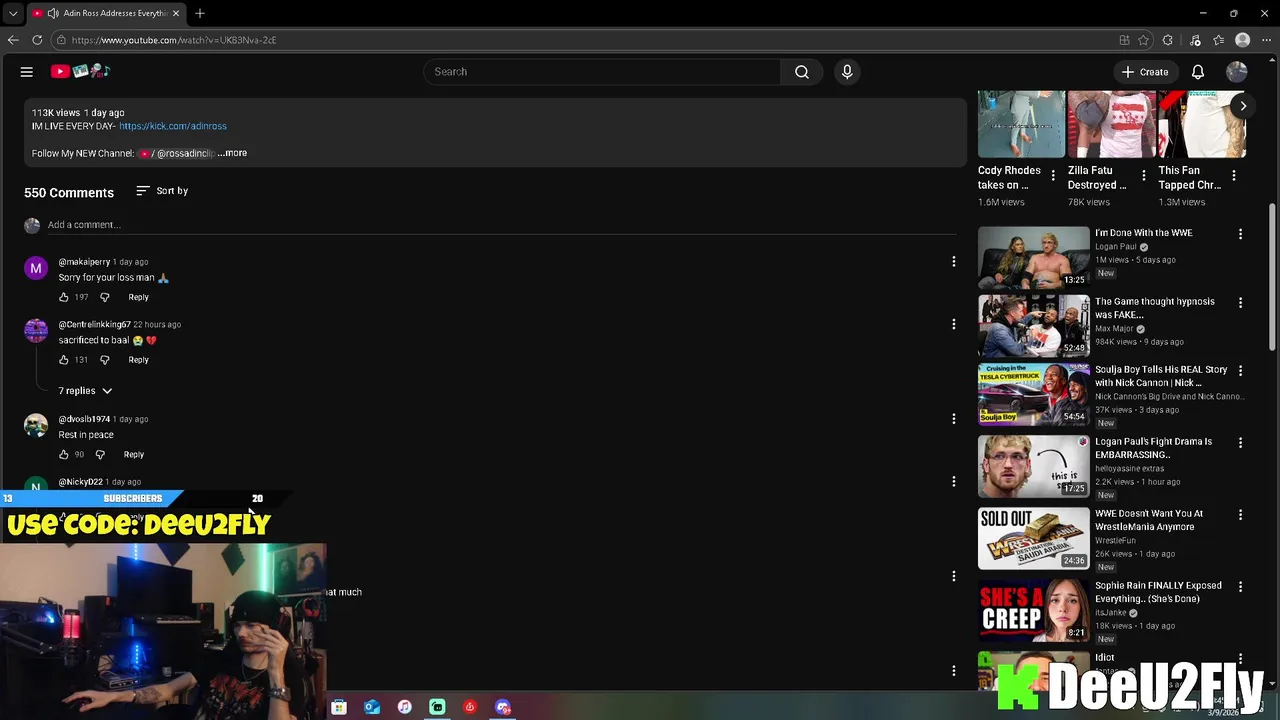1280x720 pixels.
Task: Open options for Logan Paul's Fight Drama video
Action: pyautogui.click(x=1240, y=442)
